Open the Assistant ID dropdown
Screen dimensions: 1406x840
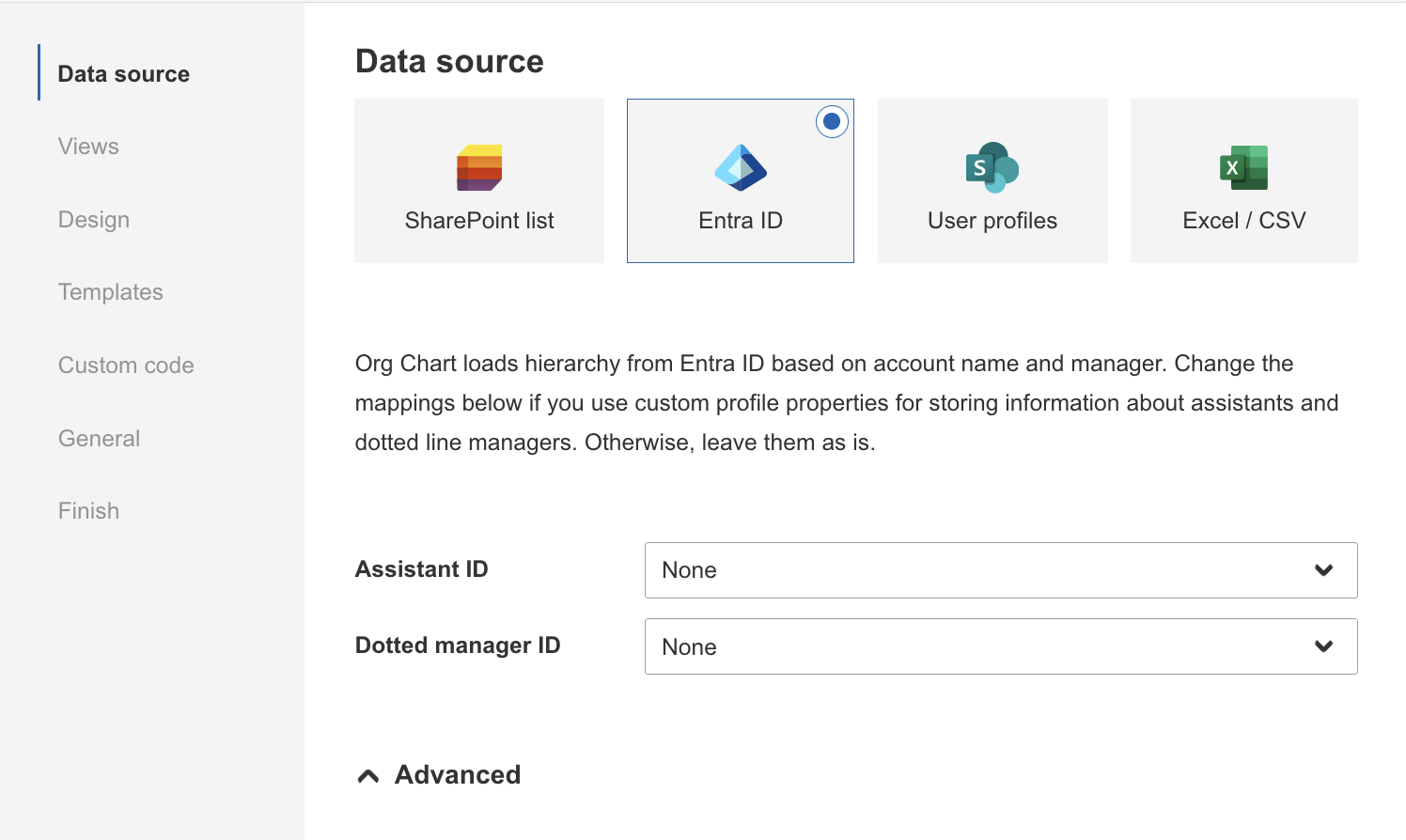point(1000,569)
